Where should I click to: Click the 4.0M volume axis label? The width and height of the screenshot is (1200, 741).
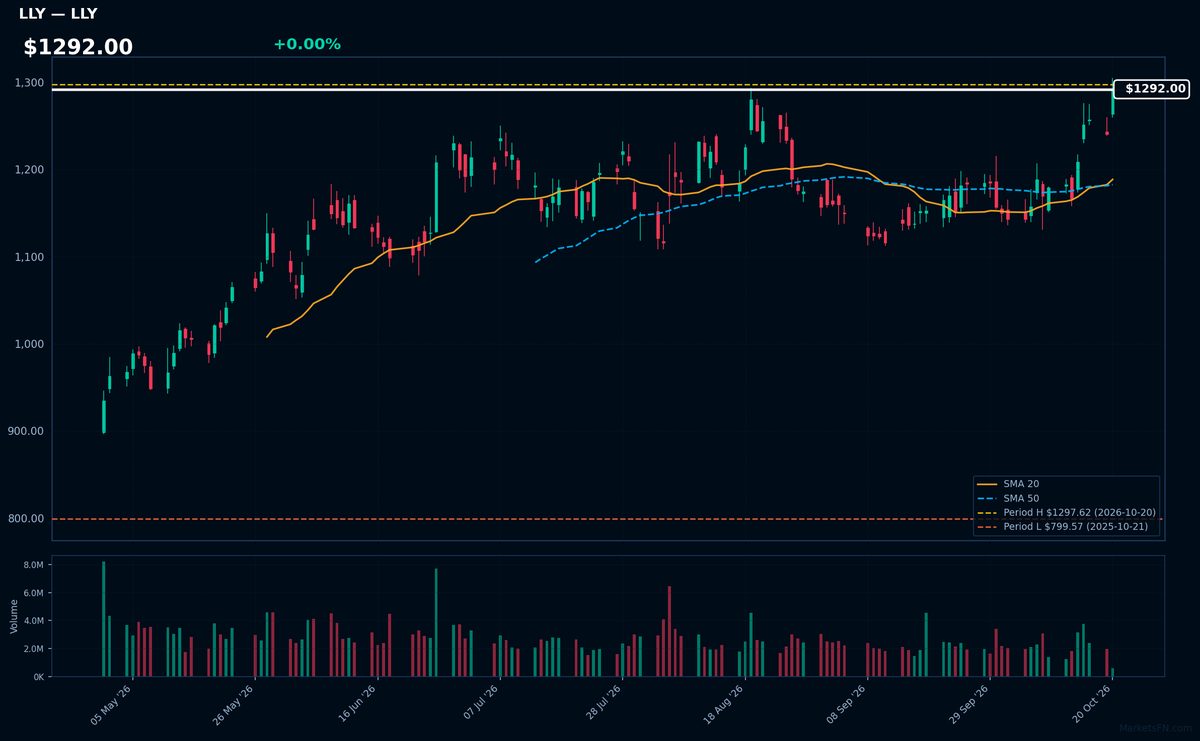pyautogui.click(x=35, y=621)
